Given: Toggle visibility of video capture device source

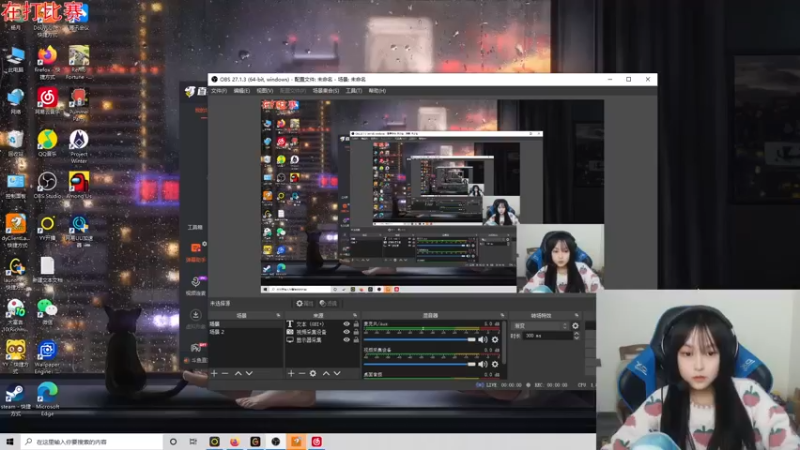Looking at the screenshot, I should 346,332.
